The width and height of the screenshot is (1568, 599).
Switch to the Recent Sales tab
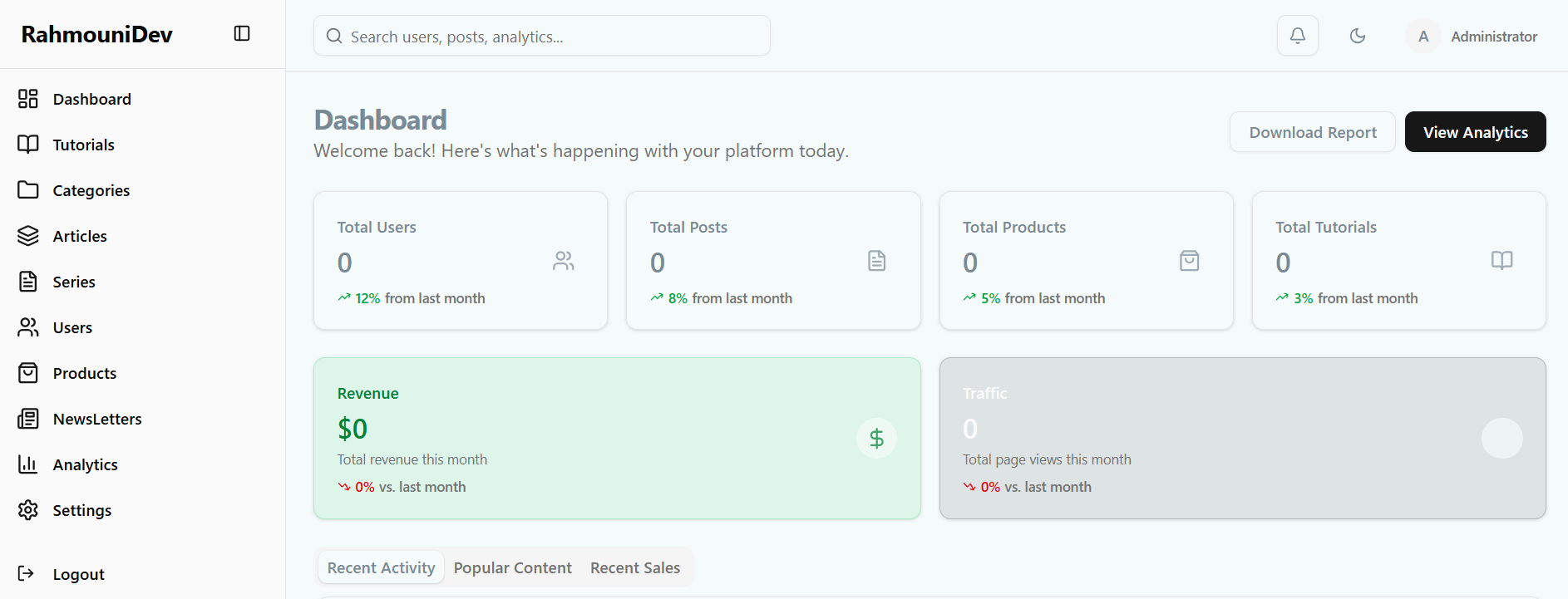click(634, 567)
